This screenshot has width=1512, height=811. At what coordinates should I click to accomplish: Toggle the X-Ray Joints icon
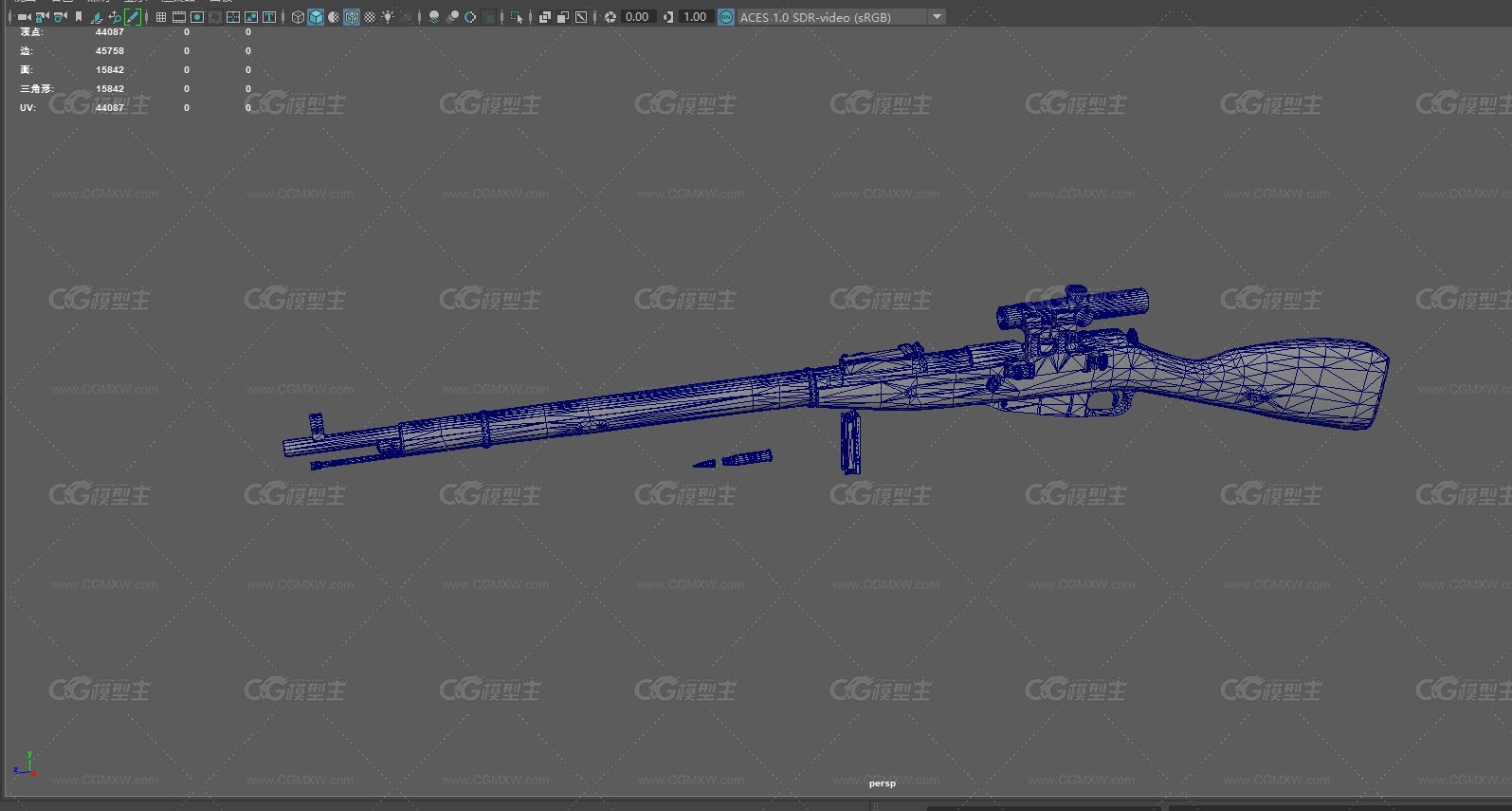click(x=581, y=17)
